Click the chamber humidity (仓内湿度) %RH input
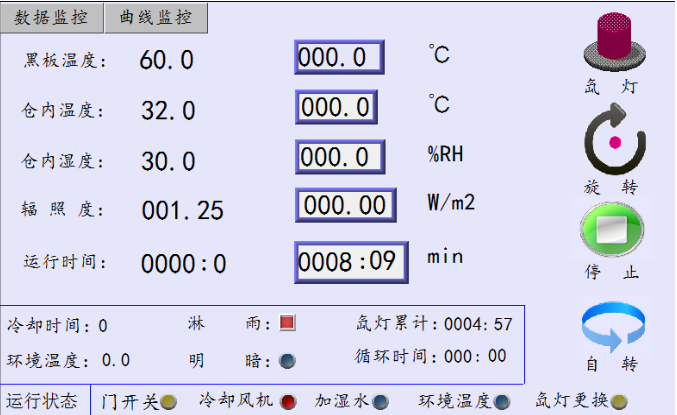 pyautogui.click(x=339, y=156)
